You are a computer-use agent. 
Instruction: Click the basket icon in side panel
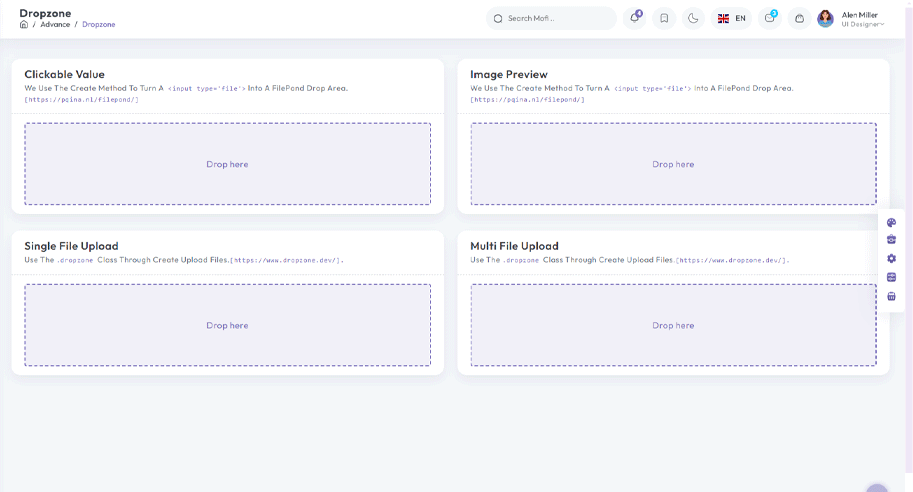891,296
